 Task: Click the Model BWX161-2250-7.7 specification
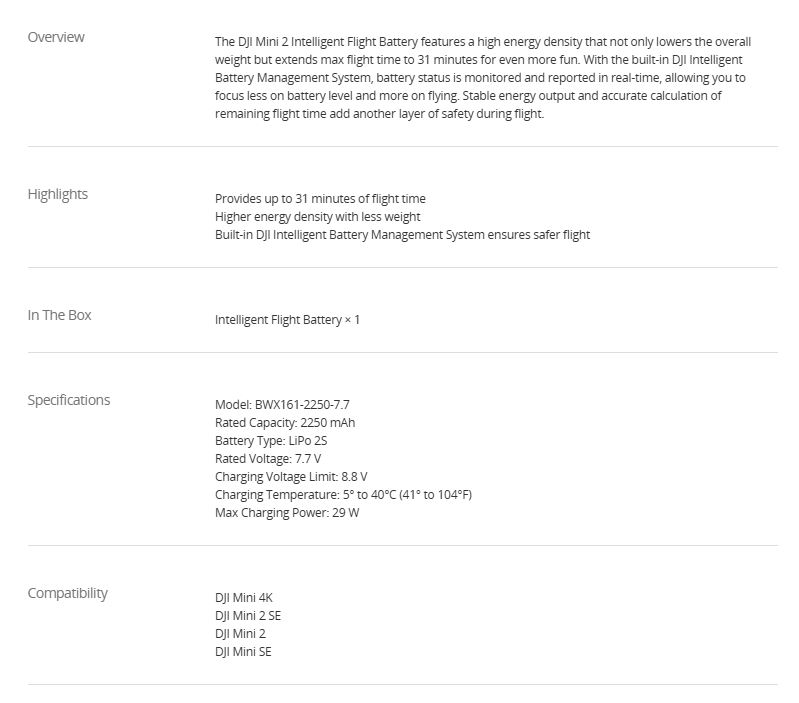point(282,405)
